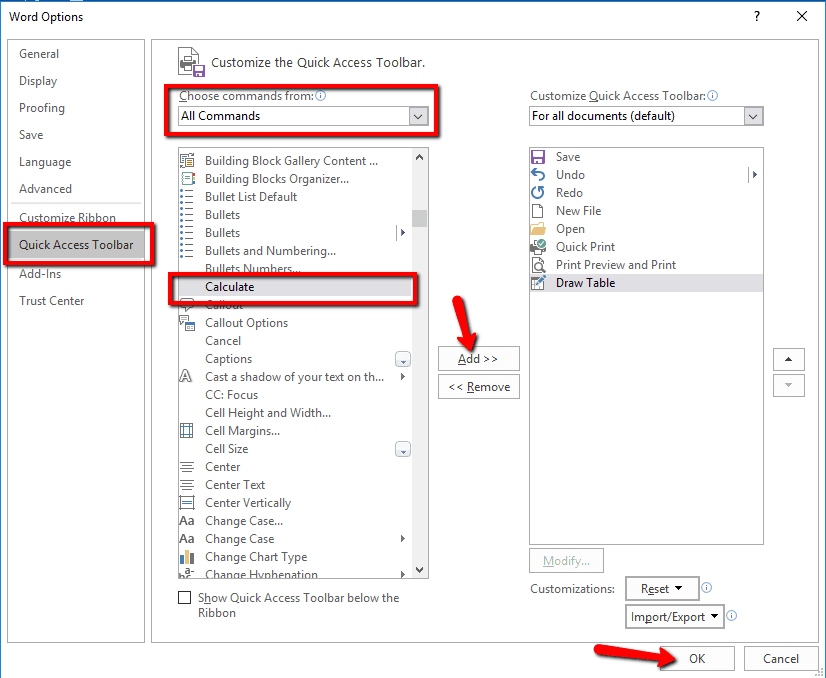Move selected command down with arrow button
Image resolution: width=826 pixels, height=678 pixels.
coord(789,386)
